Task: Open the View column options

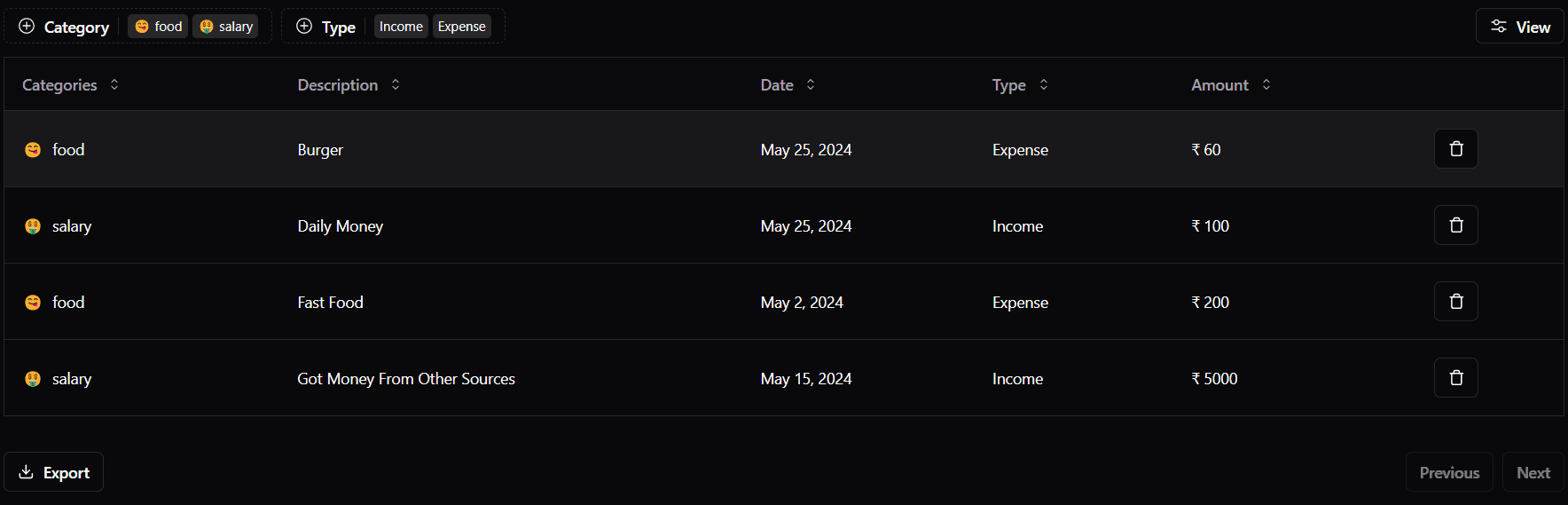Action: tap(1520, 27)
